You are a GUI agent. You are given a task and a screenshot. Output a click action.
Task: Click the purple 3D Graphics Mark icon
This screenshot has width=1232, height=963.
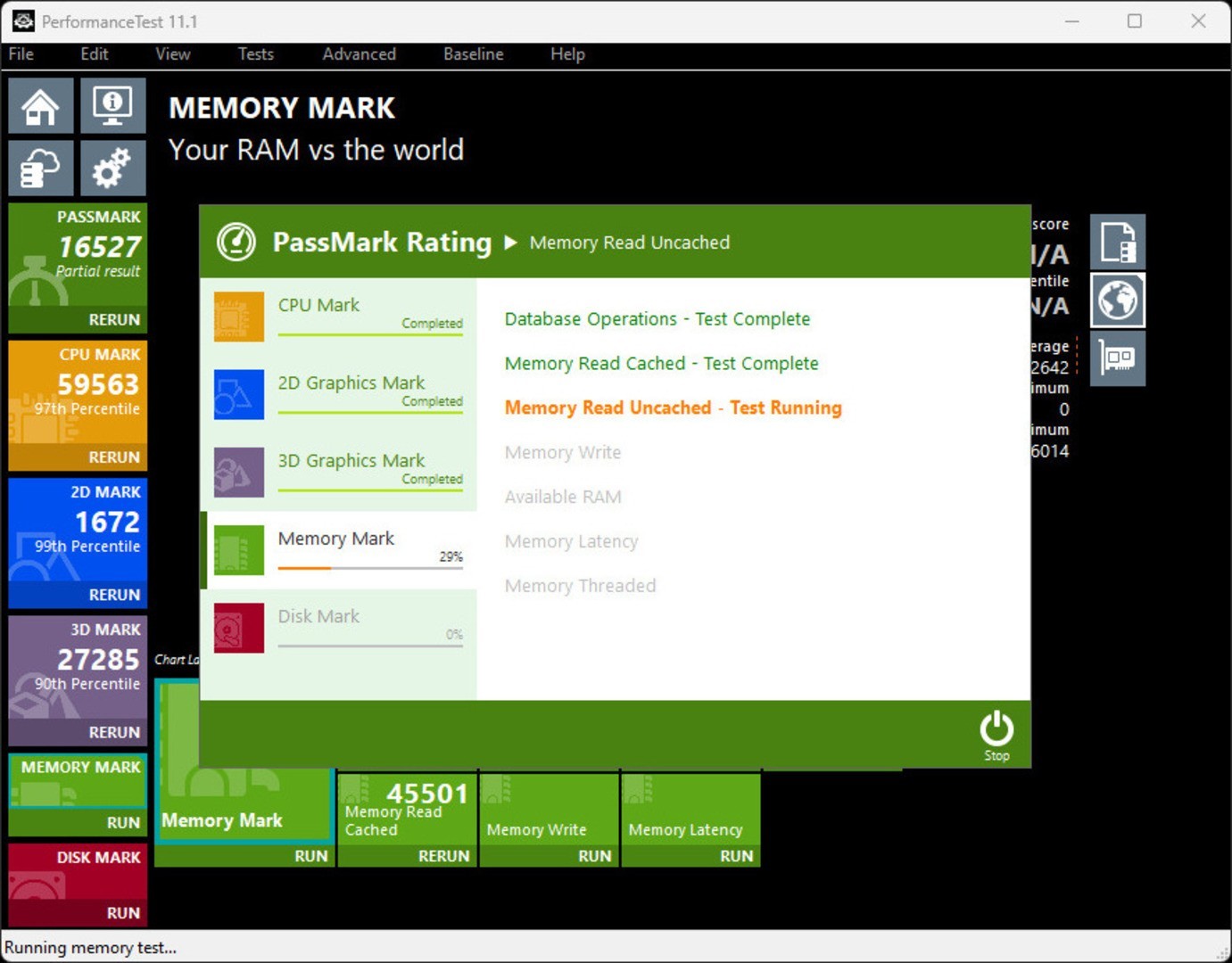click(239, 472)
